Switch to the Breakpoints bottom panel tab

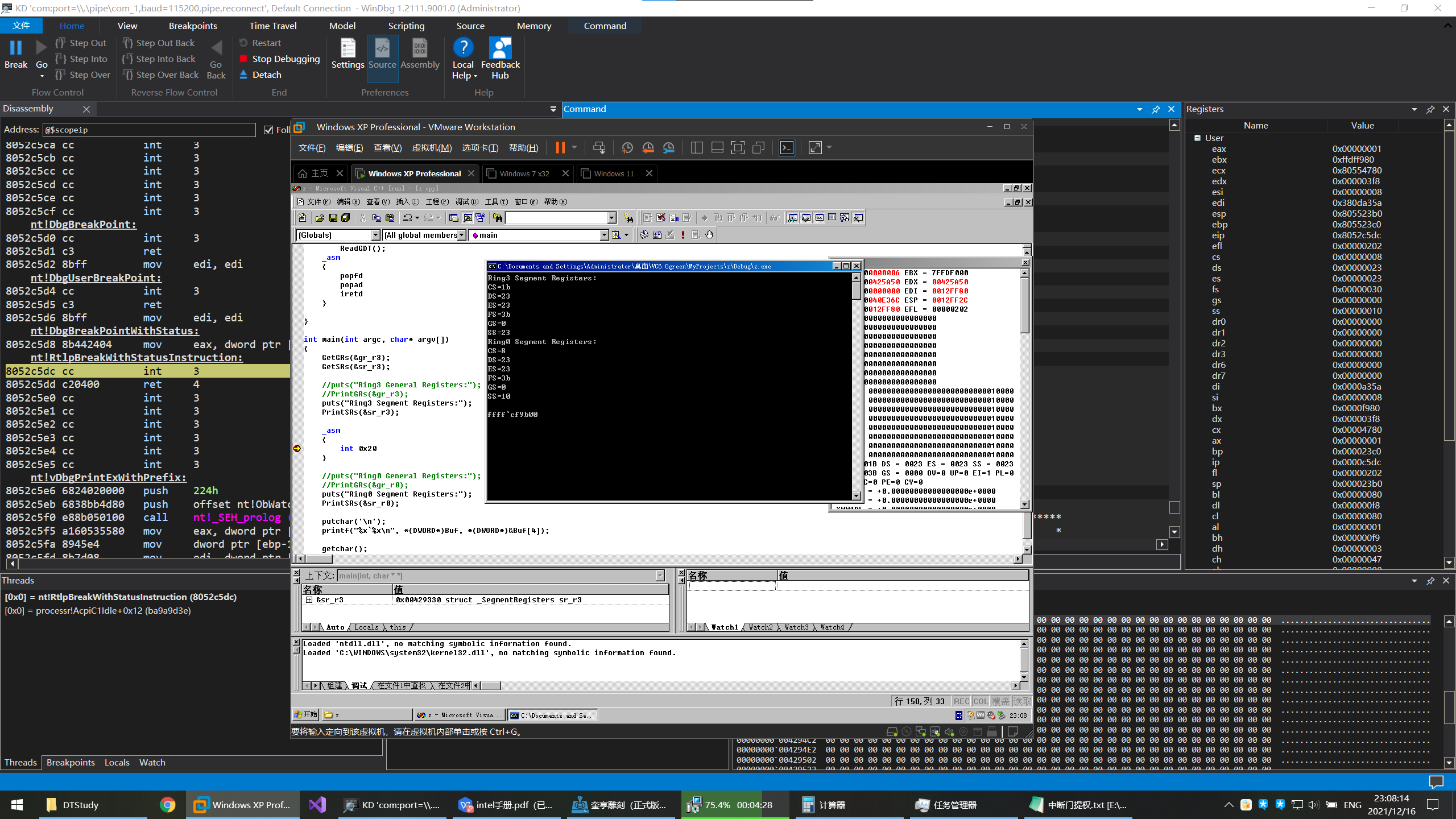click(71, 763)
